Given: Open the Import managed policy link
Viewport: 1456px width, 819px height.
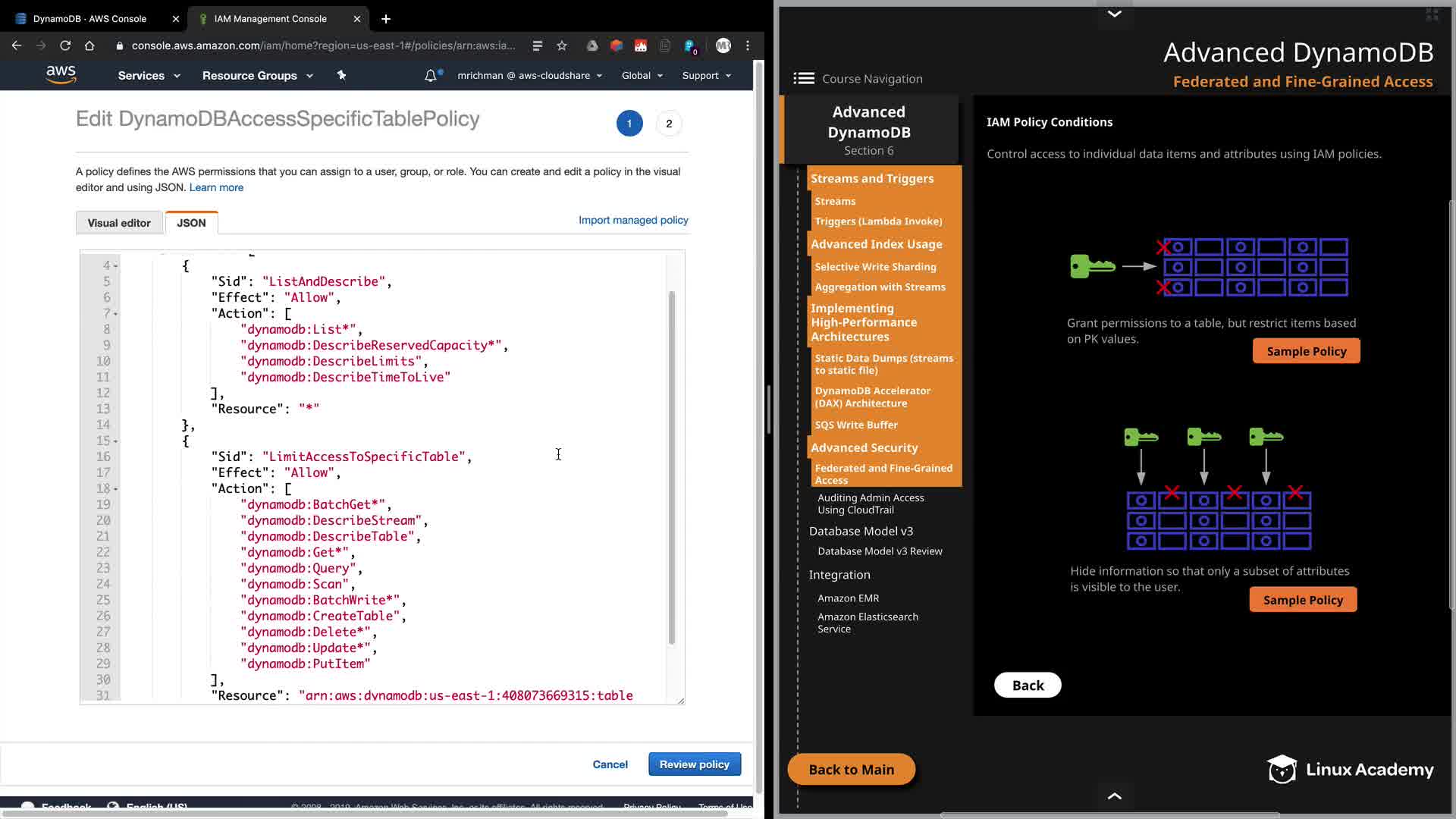Looking at the screenshot, I should tap(633, 220).
